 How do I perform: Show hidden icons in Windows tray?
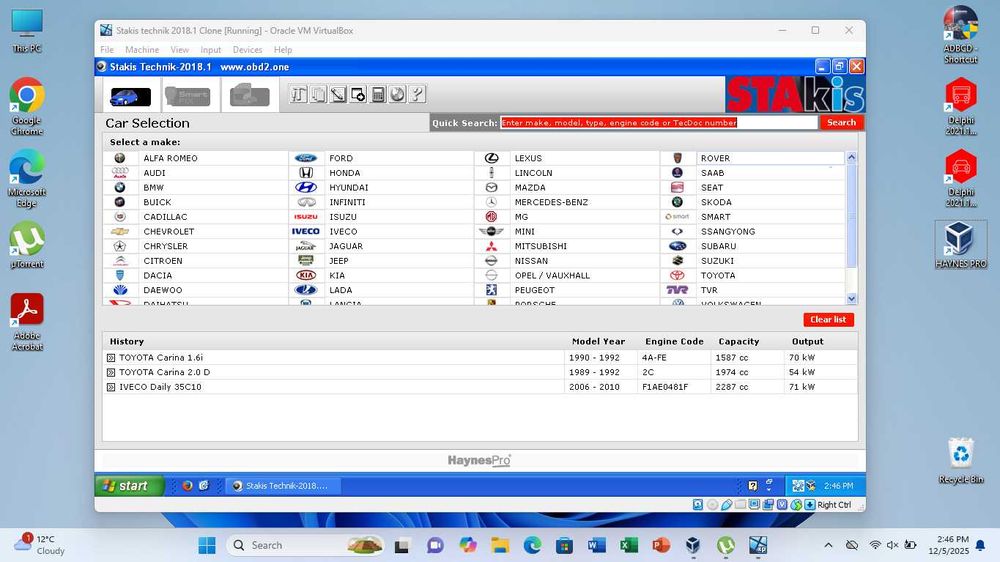828,545
